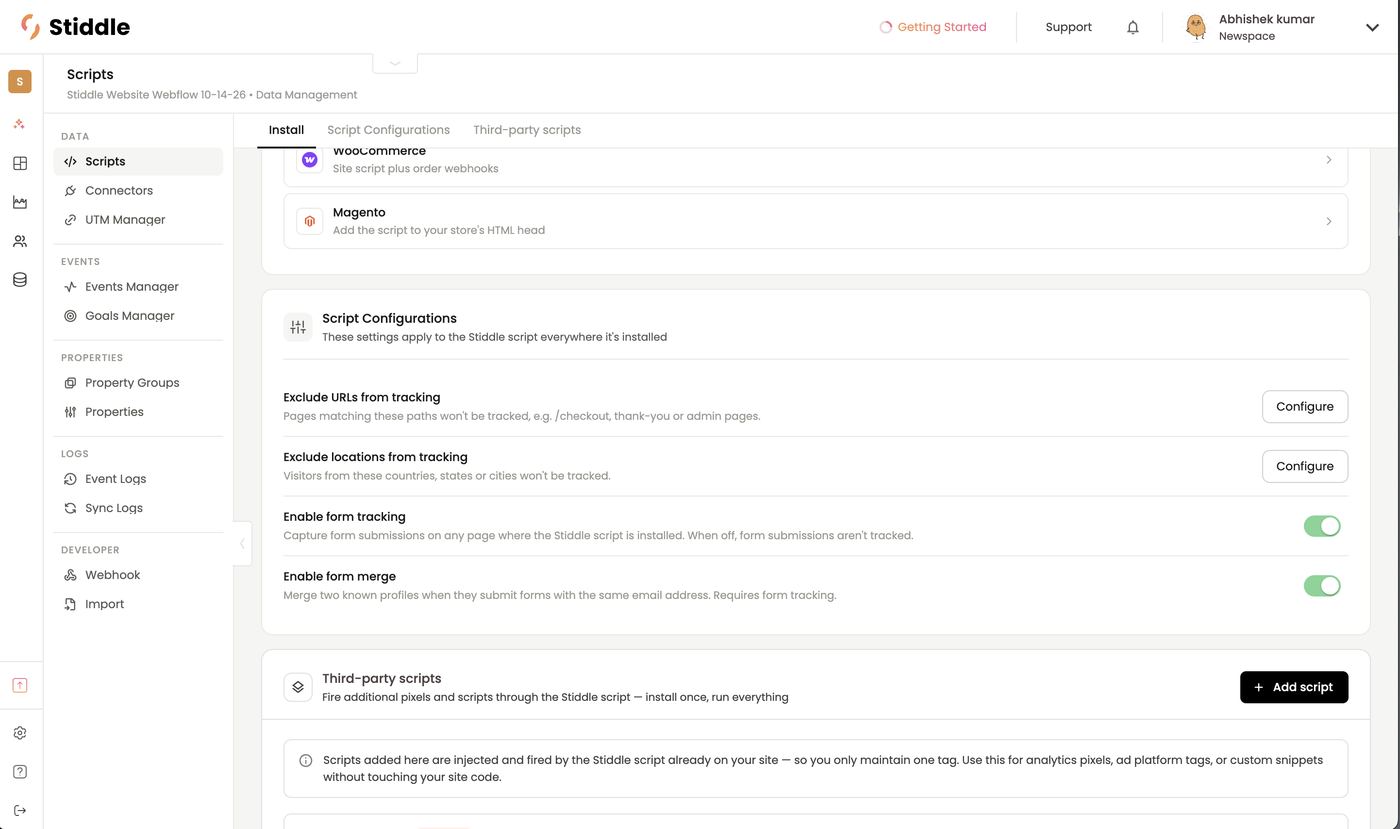Click the Script Configurations sliders icon
Screen dimensions: 1400x829
pos(298,327)
